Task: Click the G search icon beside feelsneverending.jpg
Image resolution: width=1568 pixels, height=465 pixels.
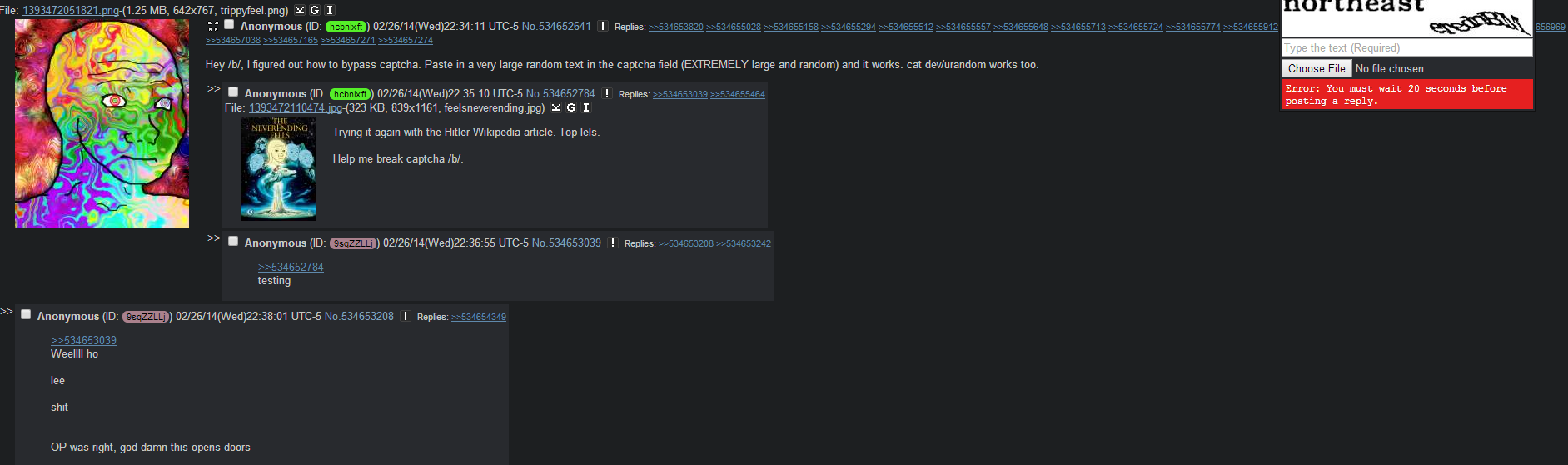Action: tap(571, 107)
